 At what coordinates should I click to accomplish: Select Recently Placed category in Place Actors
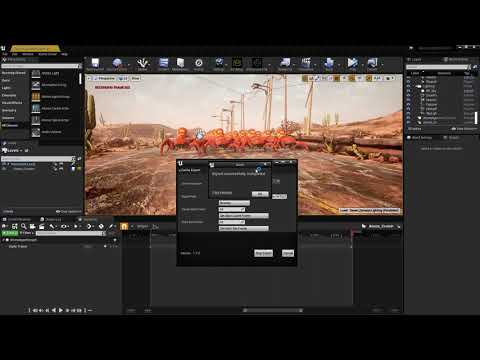(14, 73)
